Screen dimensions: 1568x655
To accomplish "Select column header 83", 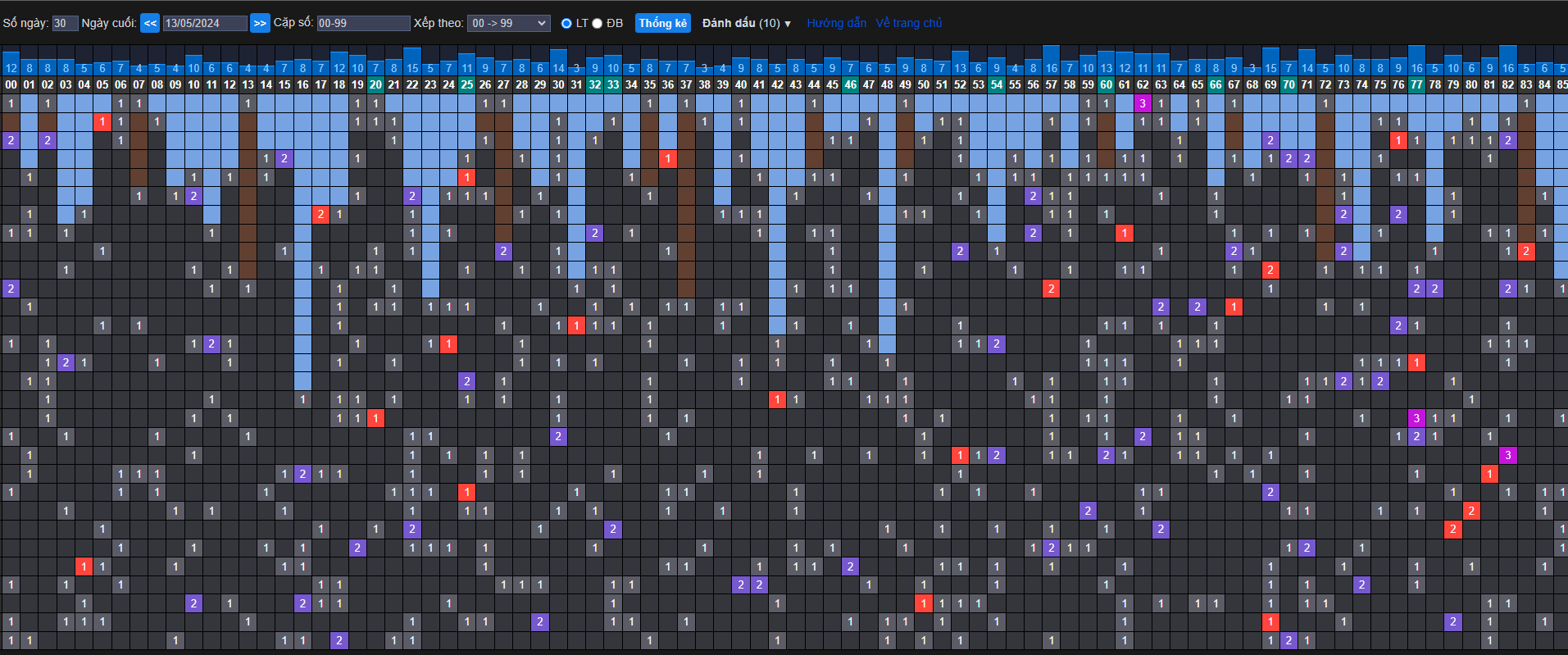I will (1526, 84).
